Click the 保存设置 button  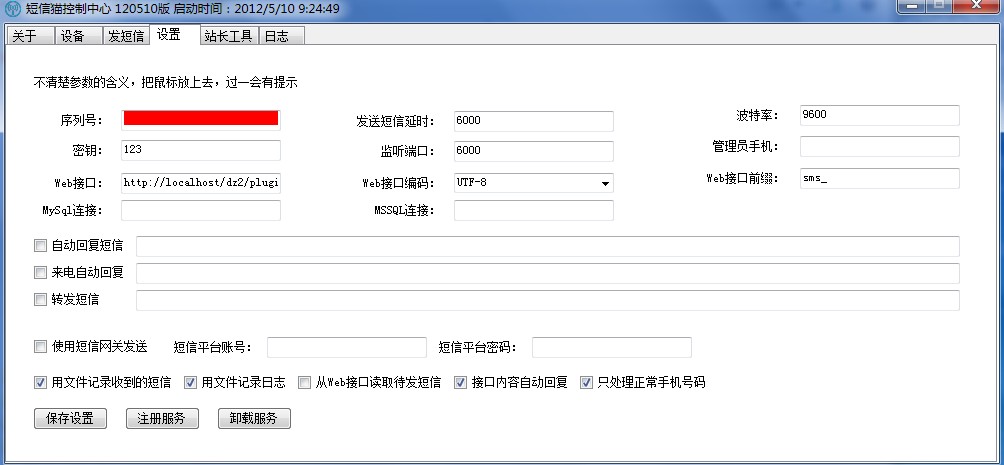(70, 419)
